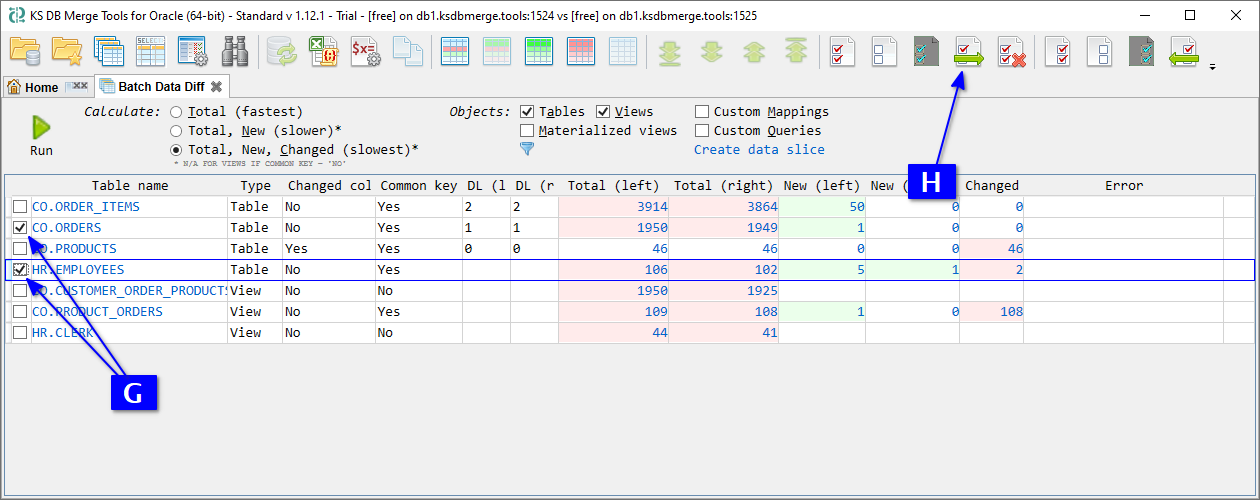The image size is (1260, 500).
Task: Close the Batch Data Diff tab
Action: (x=216, y=87)
